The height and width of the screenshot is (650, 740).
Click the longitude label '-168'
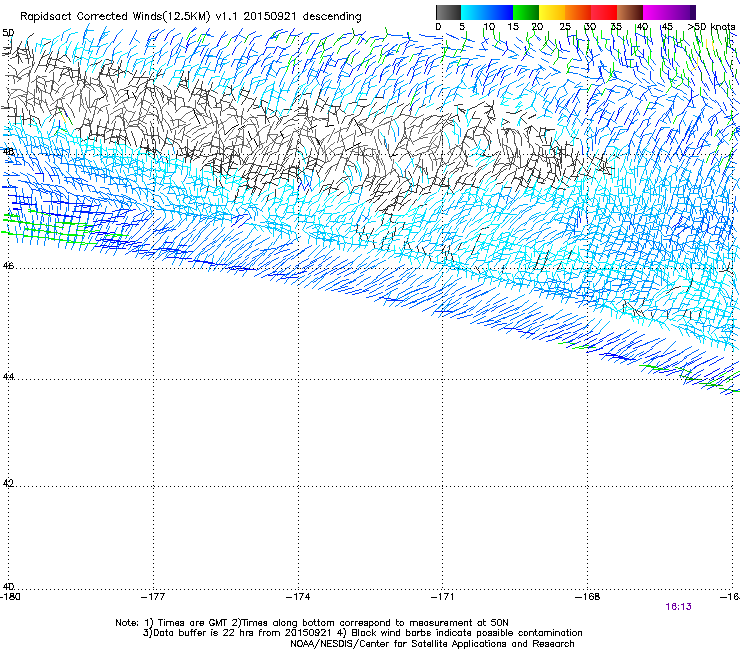(x=588, y=597)
